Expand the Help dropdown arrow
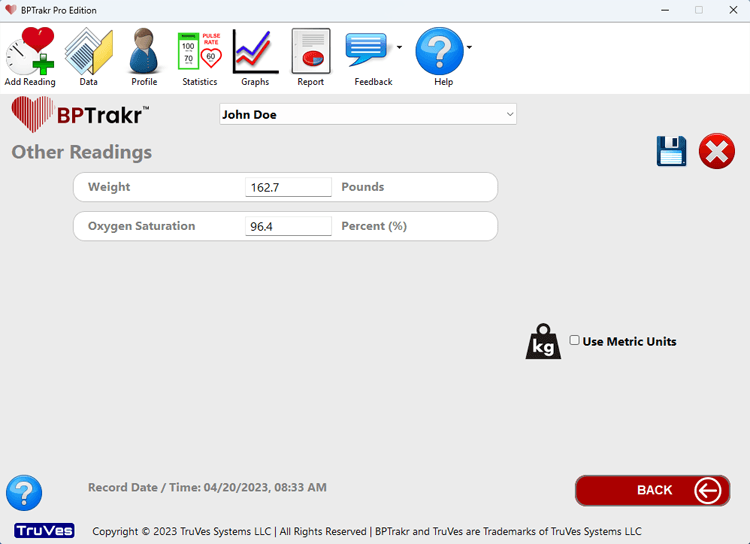Screen dimensions: 750x544 coord(469,47)
